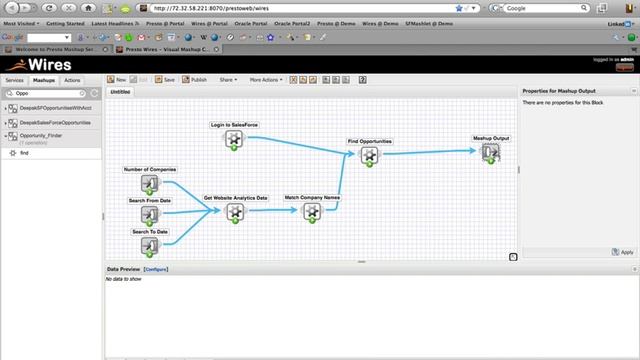640x360 pixels.
Task: Click the last gray layout icon before help
Action: click(346, 80)
